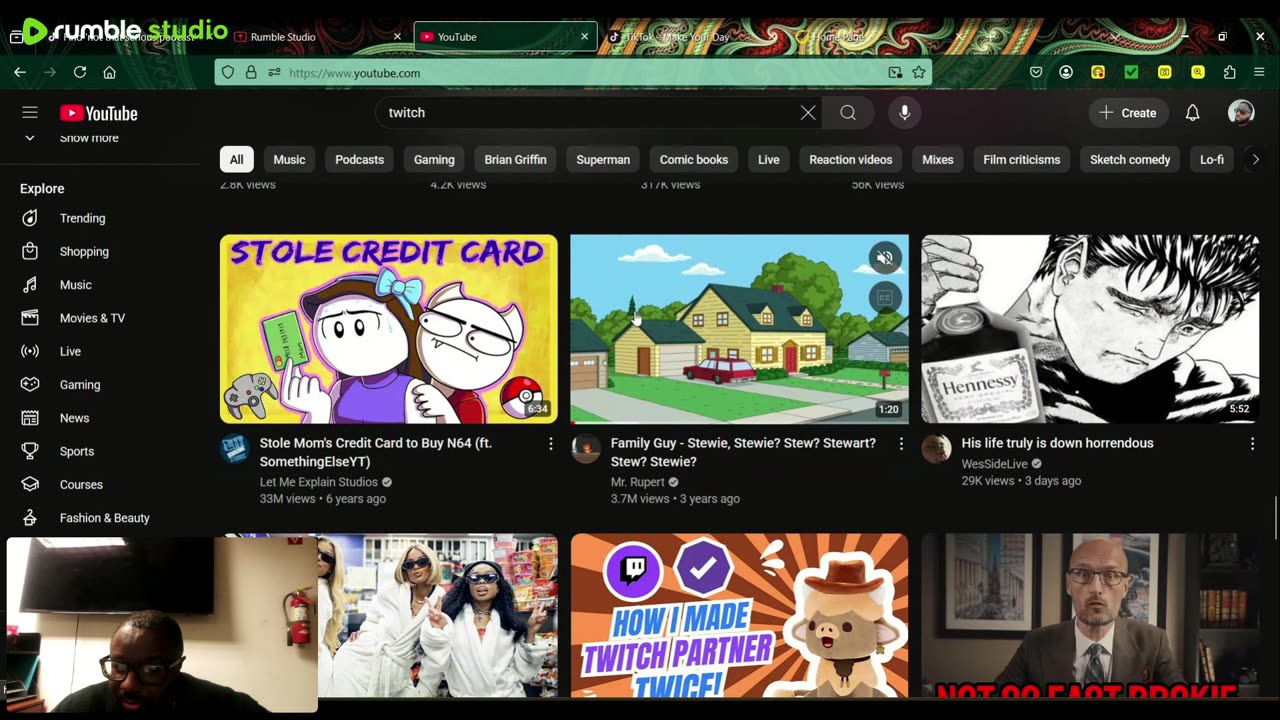Select the All filter chip
1280x720 pixels.
(236, 159)
